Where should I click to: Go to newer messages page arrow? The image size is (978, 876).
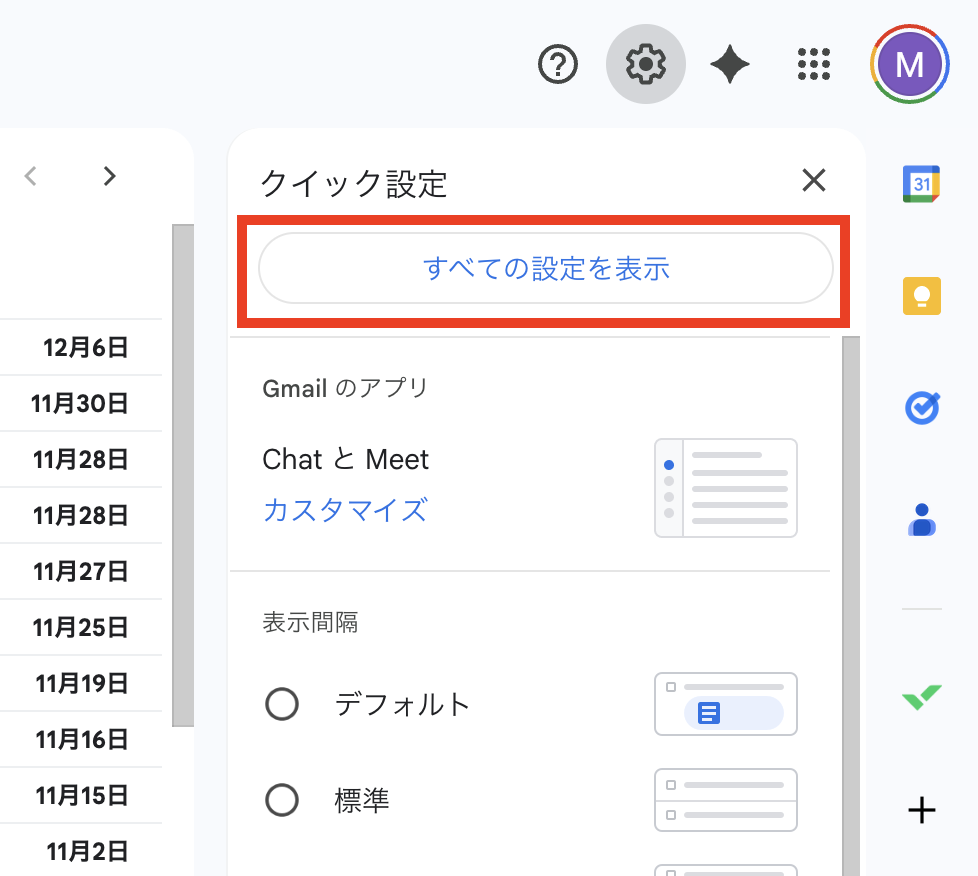(31, 177)
